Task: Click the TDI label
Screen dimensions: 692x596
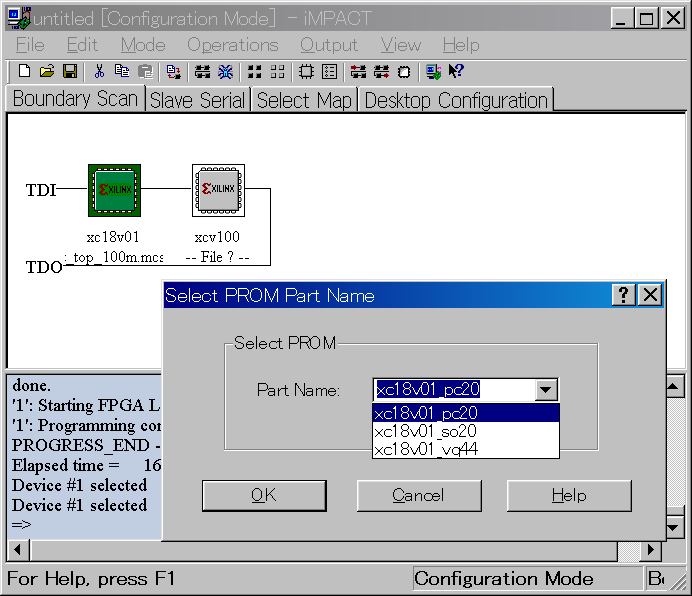Action: point(41,190)
